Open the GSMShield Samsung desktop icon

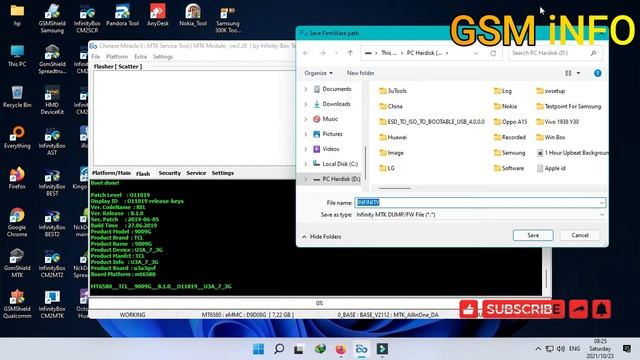[52, 18]
